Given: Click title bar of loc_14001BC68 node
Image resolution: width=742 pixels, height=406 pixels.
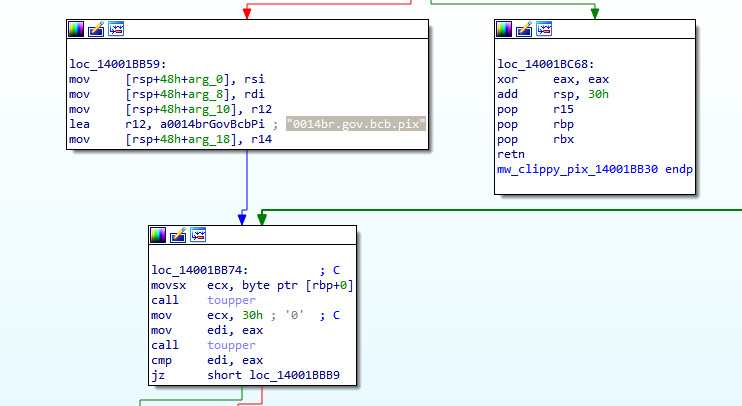Looking at the screenshot, I should pos(595,29).
